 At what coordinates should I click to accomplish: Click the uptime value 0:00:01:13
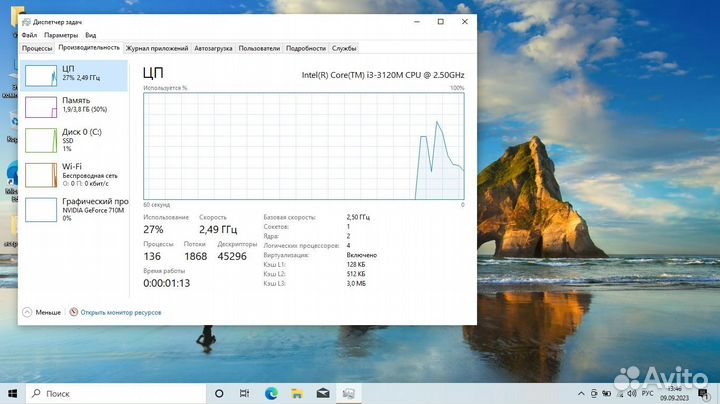click(x=167, y=283)
